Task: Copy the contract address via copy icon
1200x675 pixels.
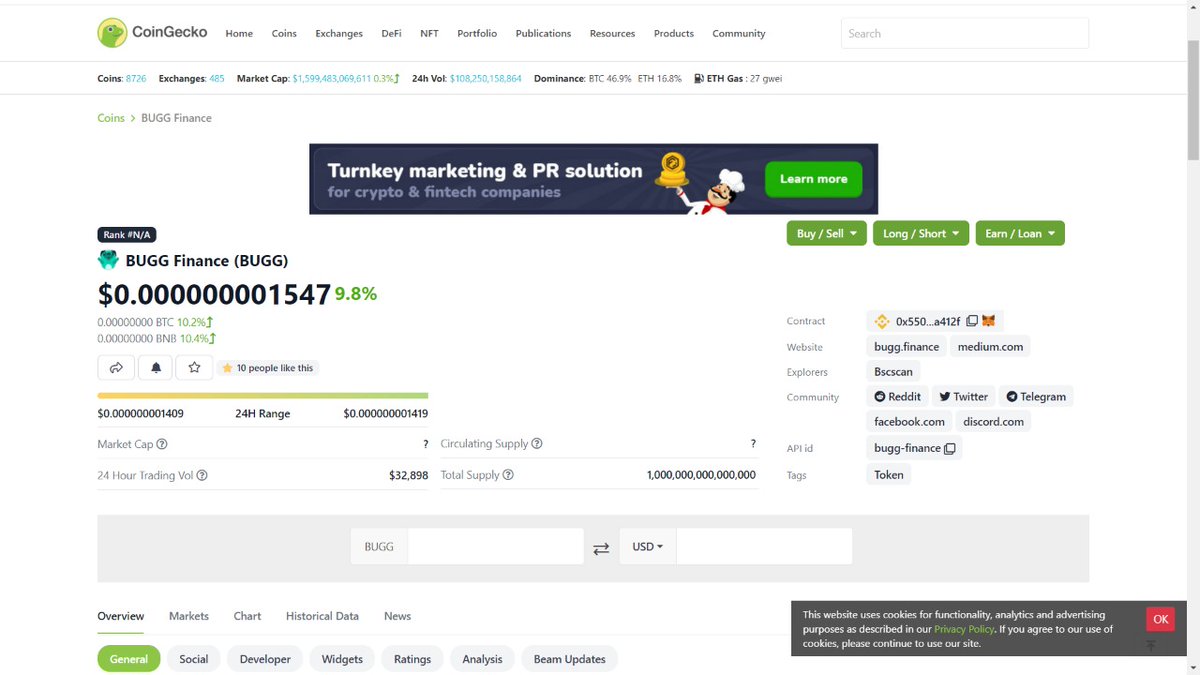Action: 972,321
